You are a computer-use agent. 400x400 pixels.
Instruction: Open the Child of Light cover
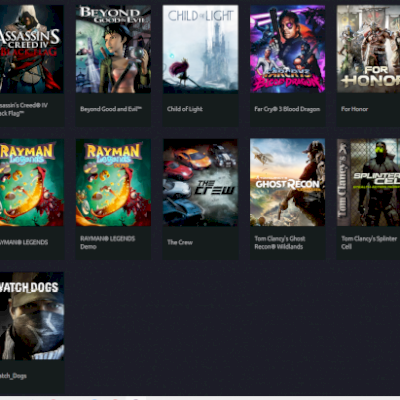(x=200, y=49)
